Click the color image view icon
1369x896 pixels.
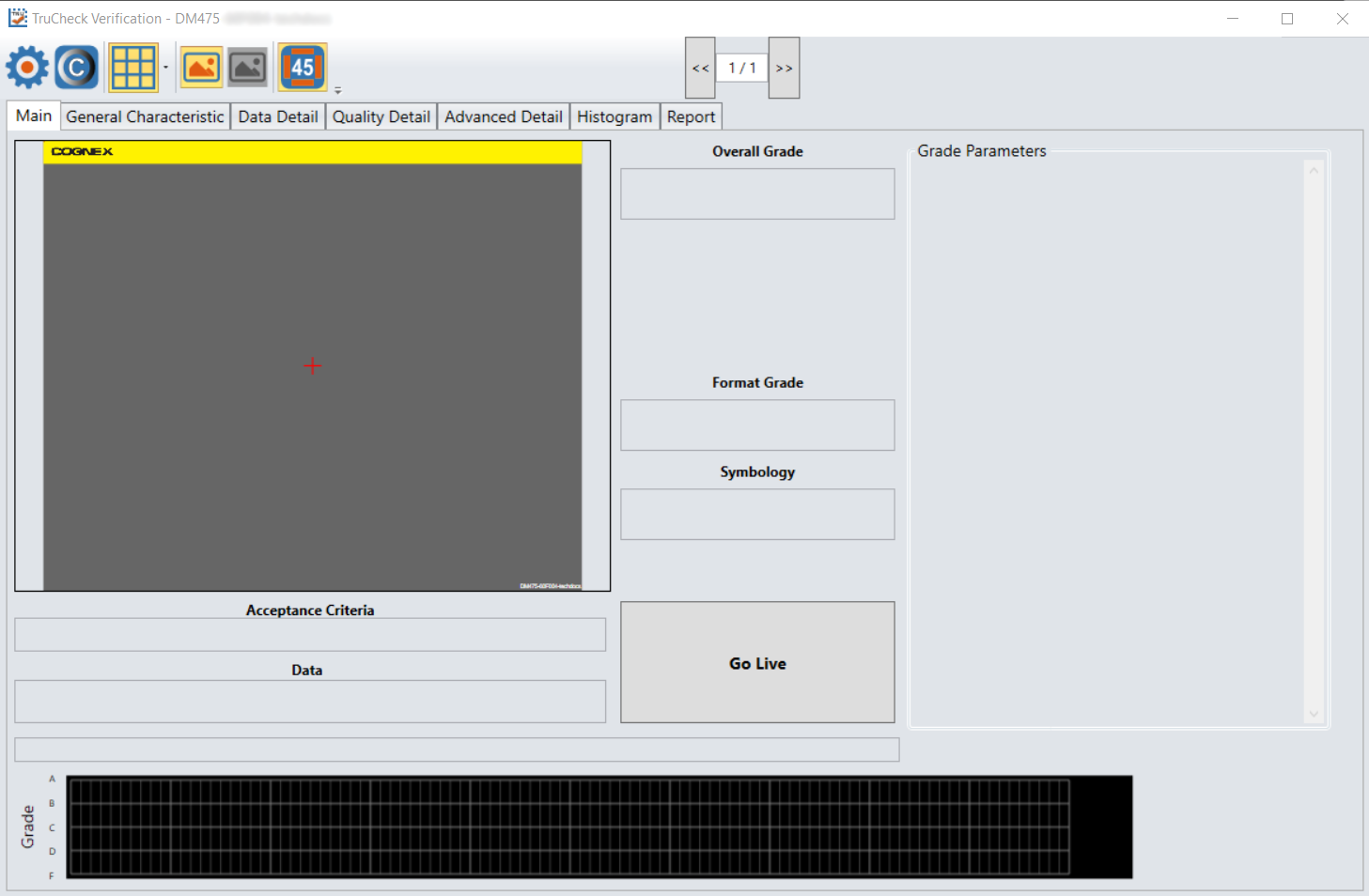tap(201, 67)
